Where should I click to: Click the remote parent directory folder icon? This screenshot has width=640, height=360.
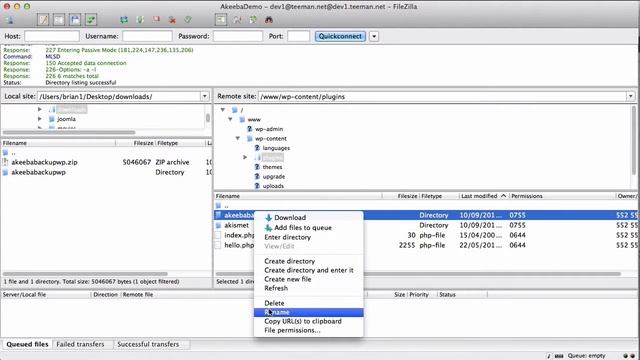coord(218,206)
